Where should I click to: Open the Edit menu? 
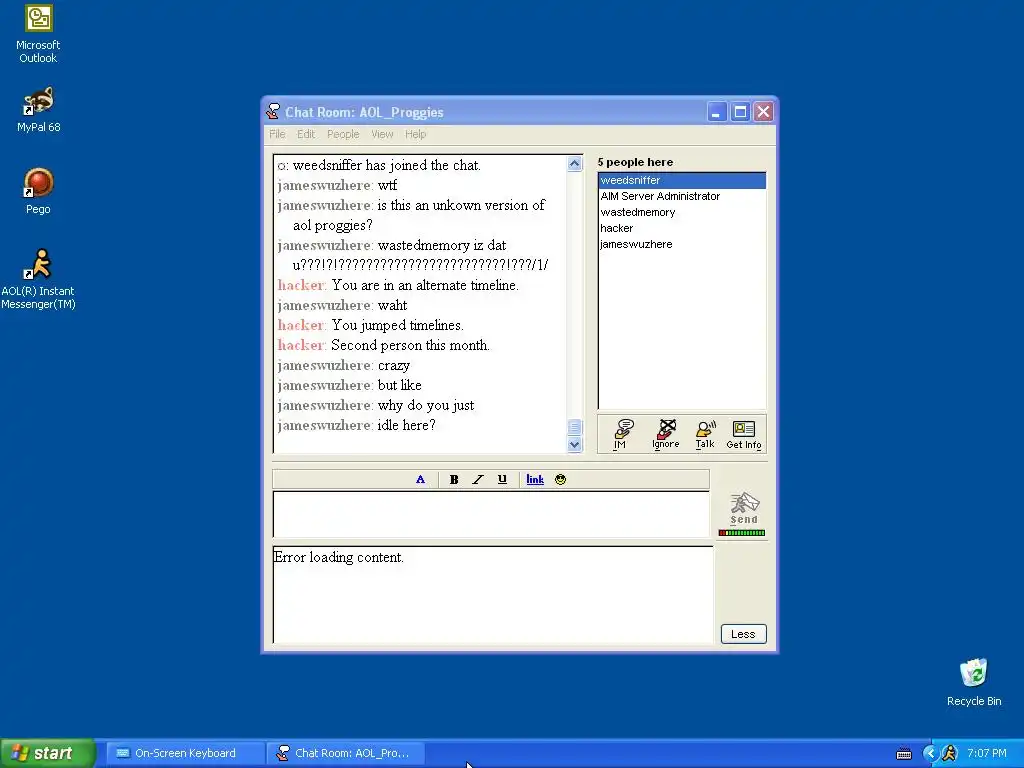pos(306,134)
